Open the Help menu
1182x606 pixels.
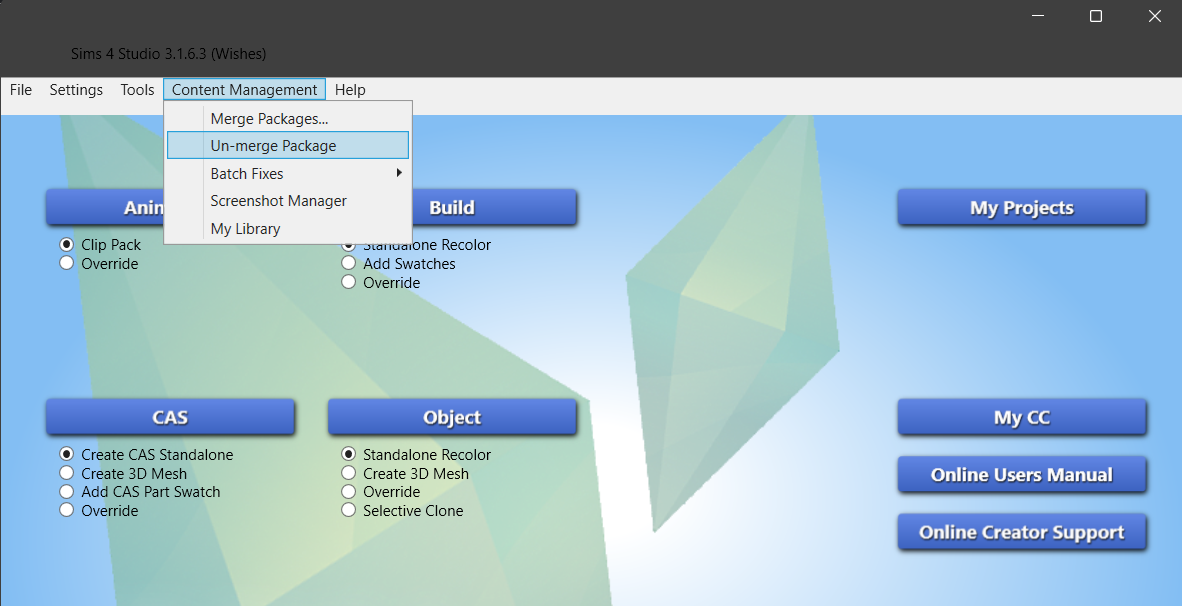(350, 90)
